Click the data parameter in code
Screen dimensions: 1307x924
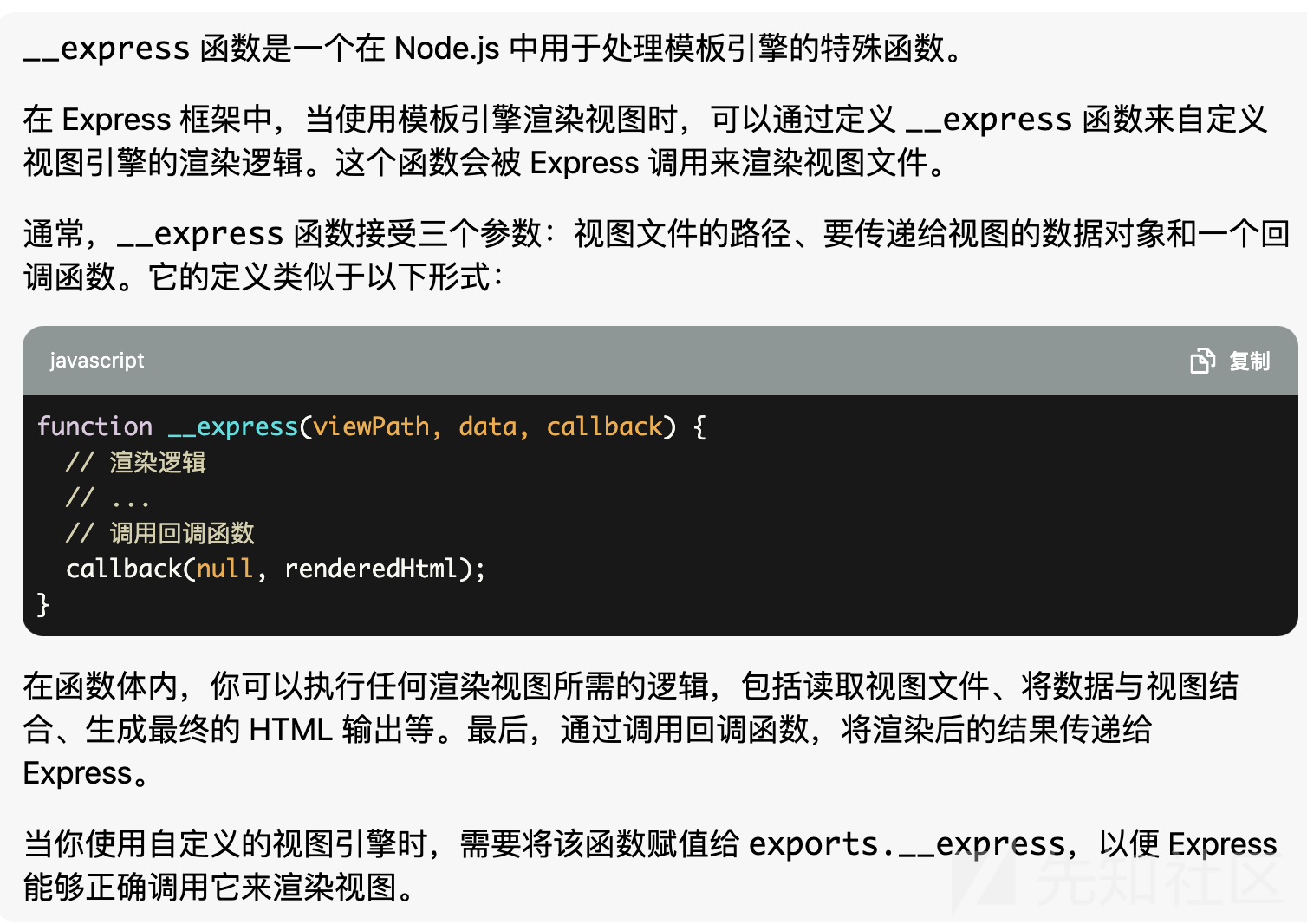point(487,426)
